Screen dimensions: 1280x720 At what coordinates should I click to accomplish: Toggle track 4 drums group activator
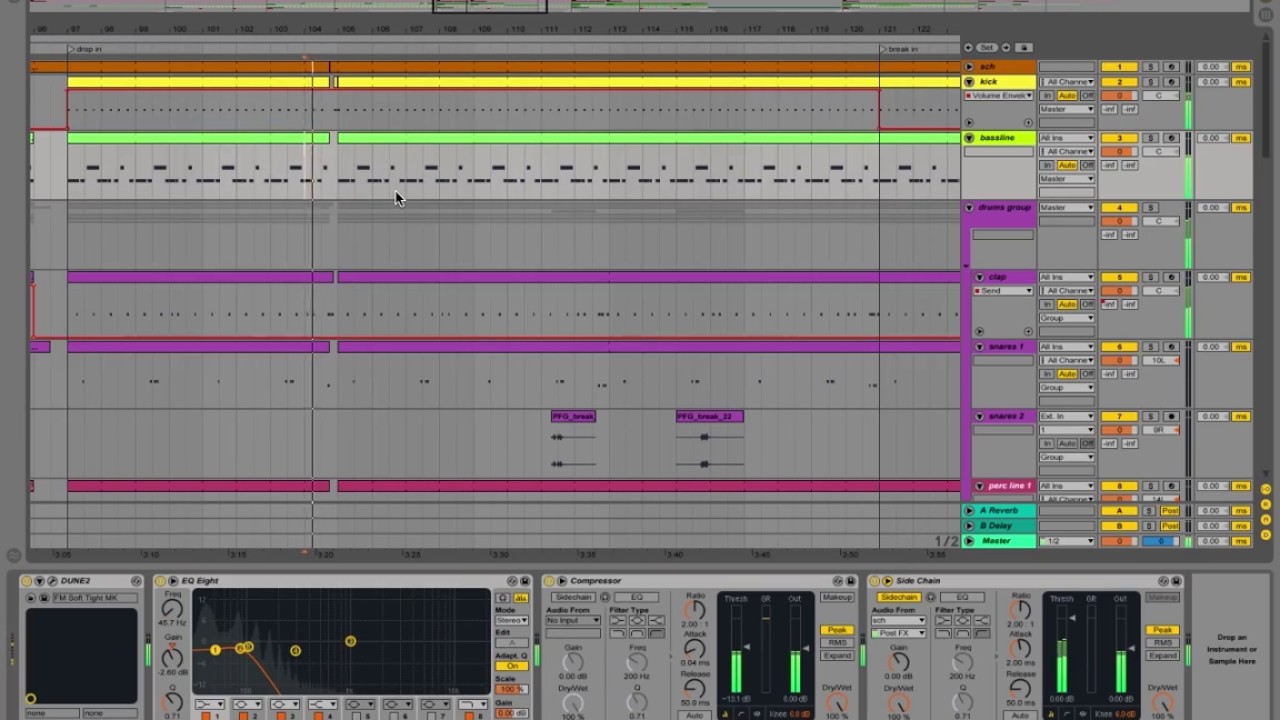click(x=1119, y=207)
